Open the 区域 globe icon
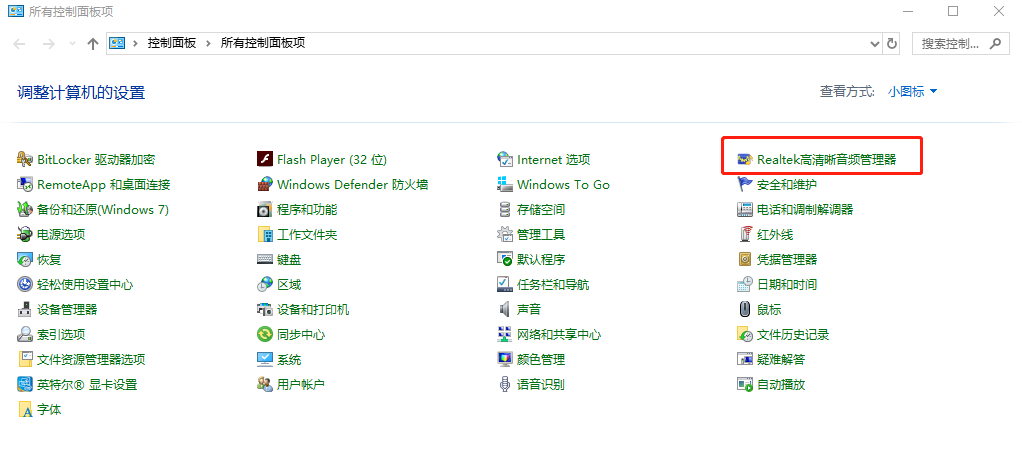Viewport: 1022px width, 458px height. click(265, 285)
